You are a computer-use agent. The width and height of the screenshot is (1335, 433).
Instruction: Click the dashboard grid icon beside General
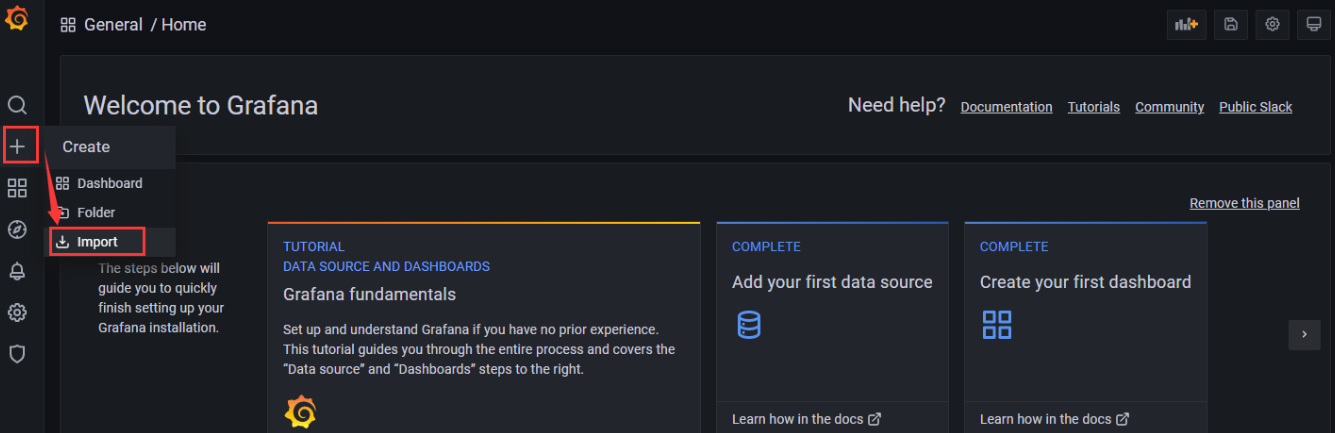point(68,25)
